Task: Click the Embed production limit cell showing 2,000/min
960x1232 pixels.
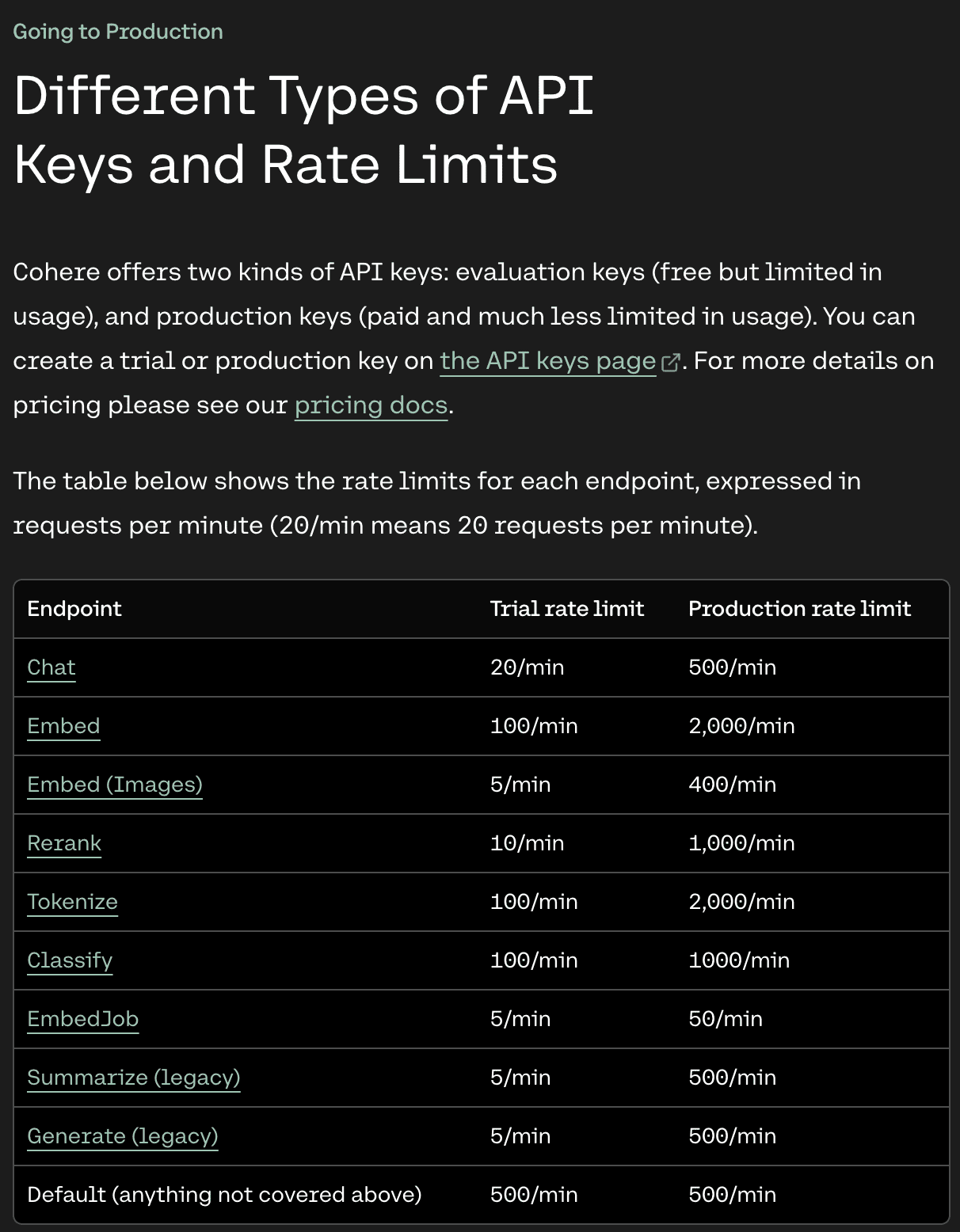Action: click(742, 726)
